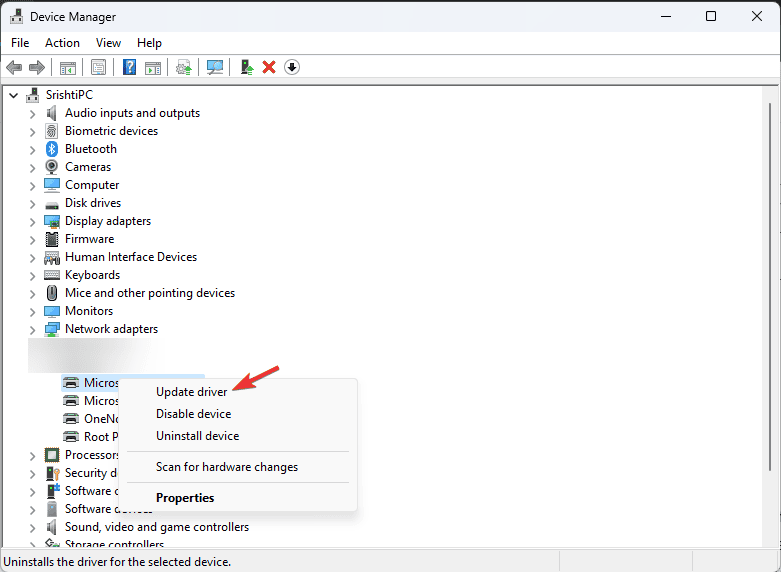
Task: Expand the Processors node
Action: 32,456
